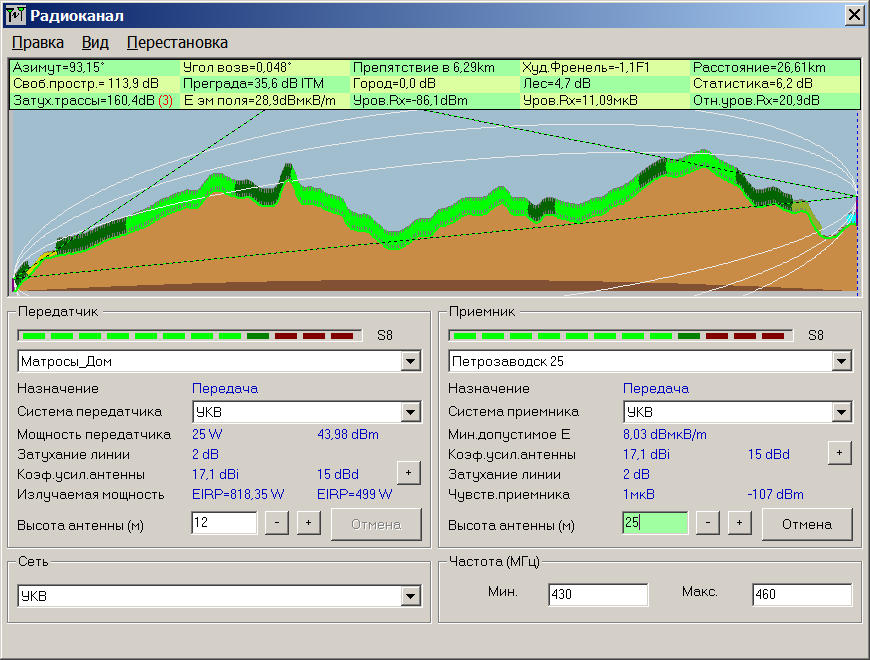Expand the Сеть network dropdown
Viewport: 870px width, 660px height.
click(x=410, y=597)
